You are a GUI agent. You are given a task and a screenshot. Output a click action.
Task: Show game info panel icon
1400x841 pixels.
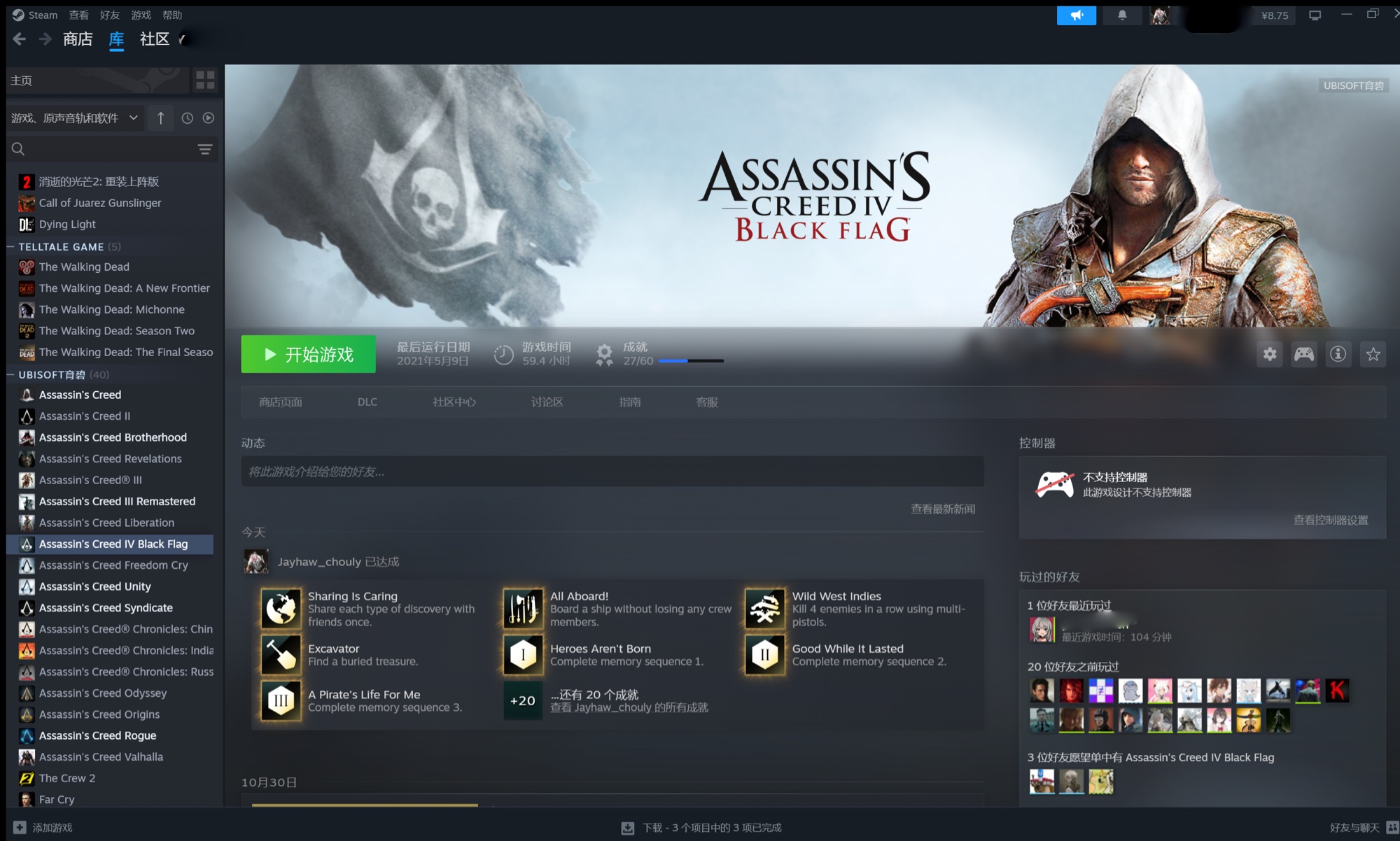click(x=1338, y=354)
